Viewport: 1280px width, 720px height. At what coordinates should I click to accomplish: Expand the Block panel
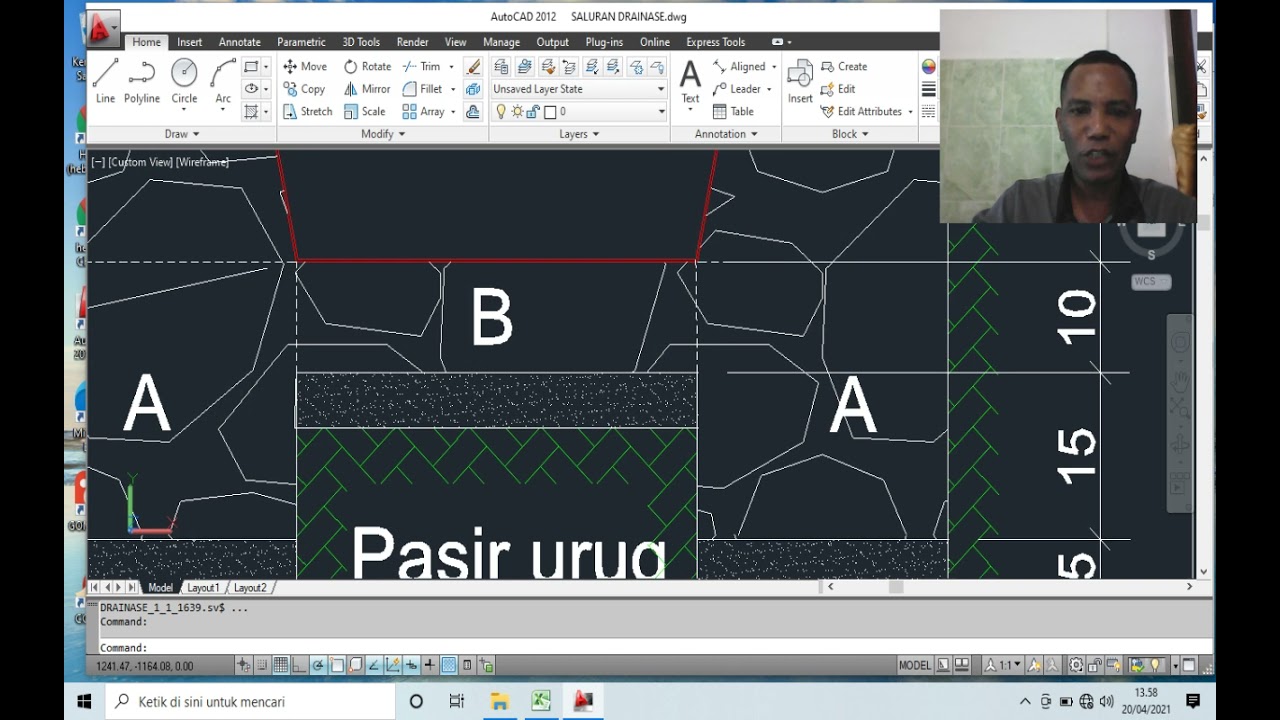tap(851, 134)
